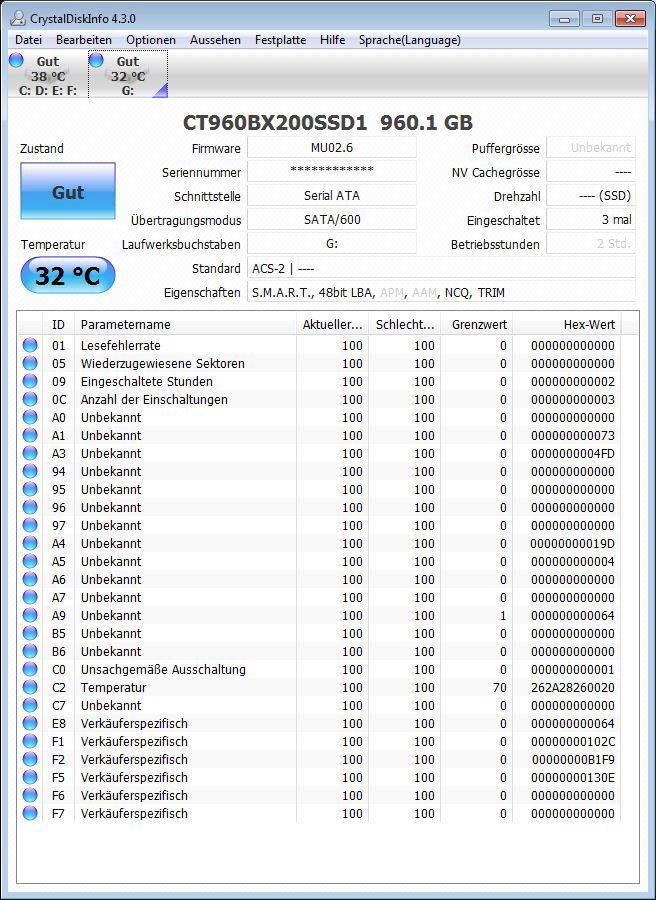The height and width of the screenshot is (900, 656).
Task: Click the status orb in row A9
Action: [x=30, y=615]
